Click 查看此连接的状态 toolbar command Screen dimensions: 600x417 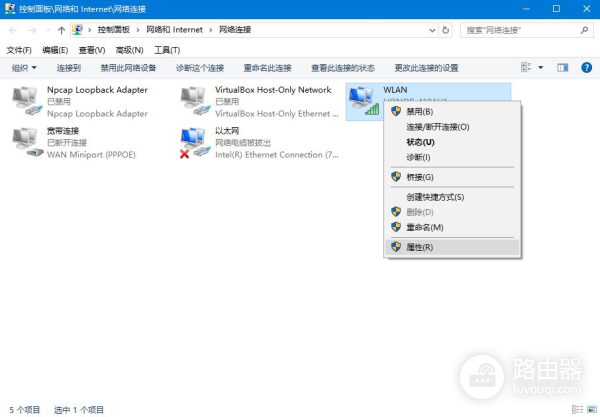[x=343, y=68]
